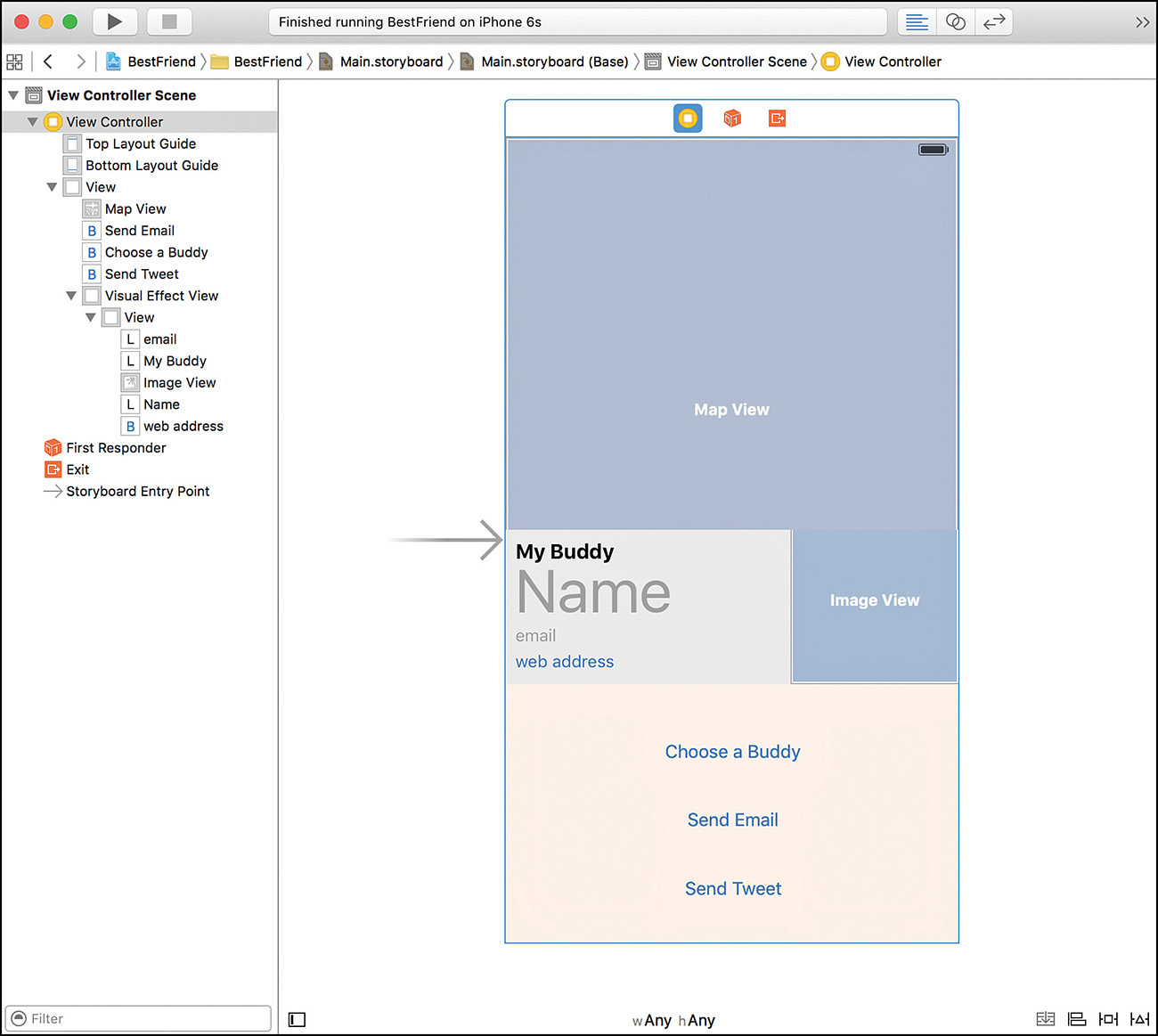Open Stack embed button
1158x1036 pixels.
pos(1046,1019)
